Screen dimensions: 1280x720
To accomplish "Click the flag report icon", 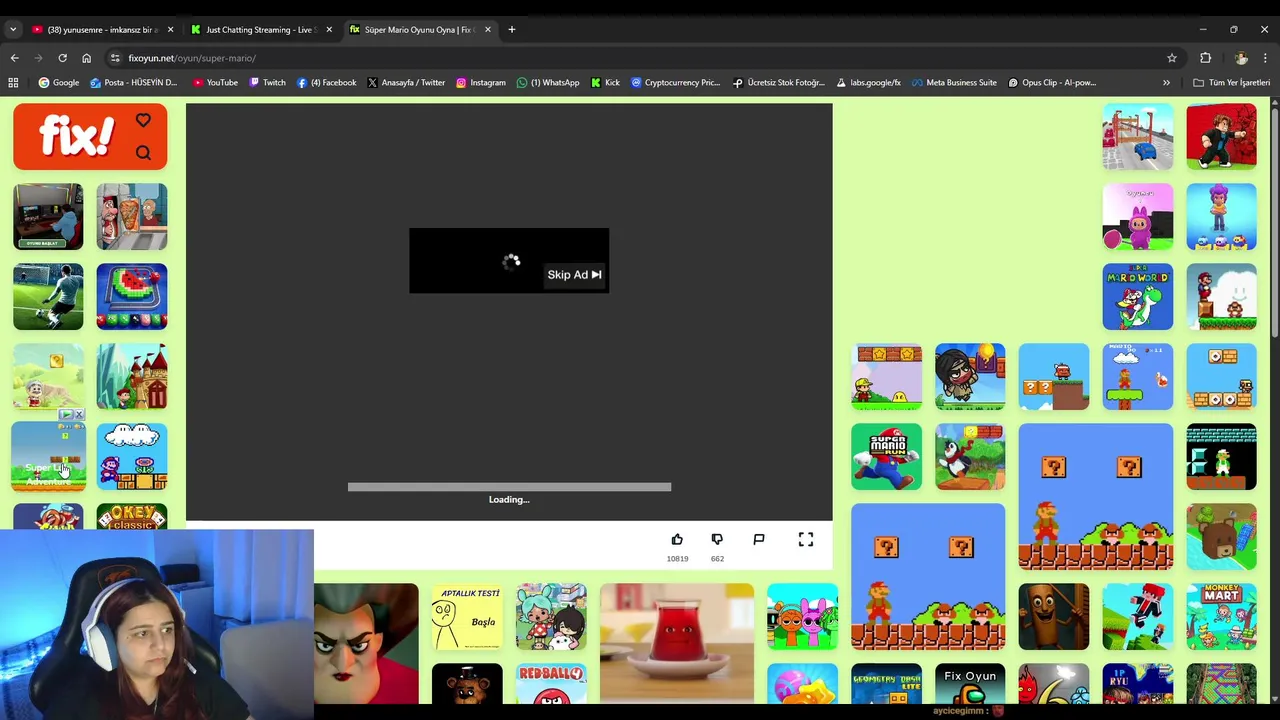I will (x=759, y=540).
